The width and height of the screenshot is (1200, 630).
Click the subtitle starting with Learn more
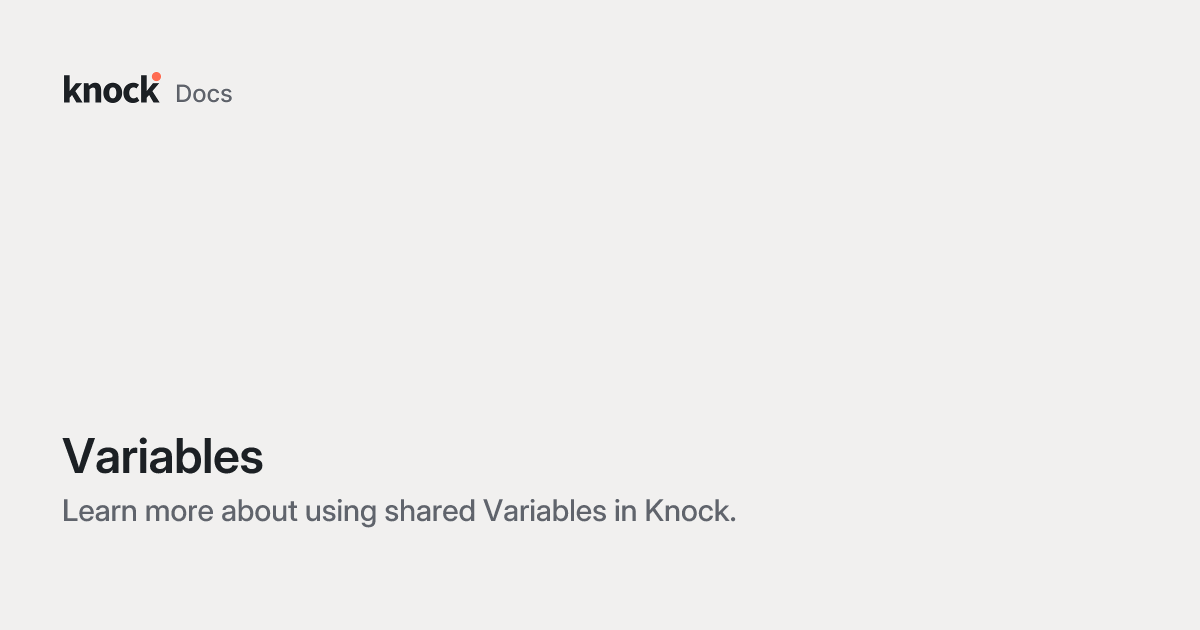click(x=399, y=511)
